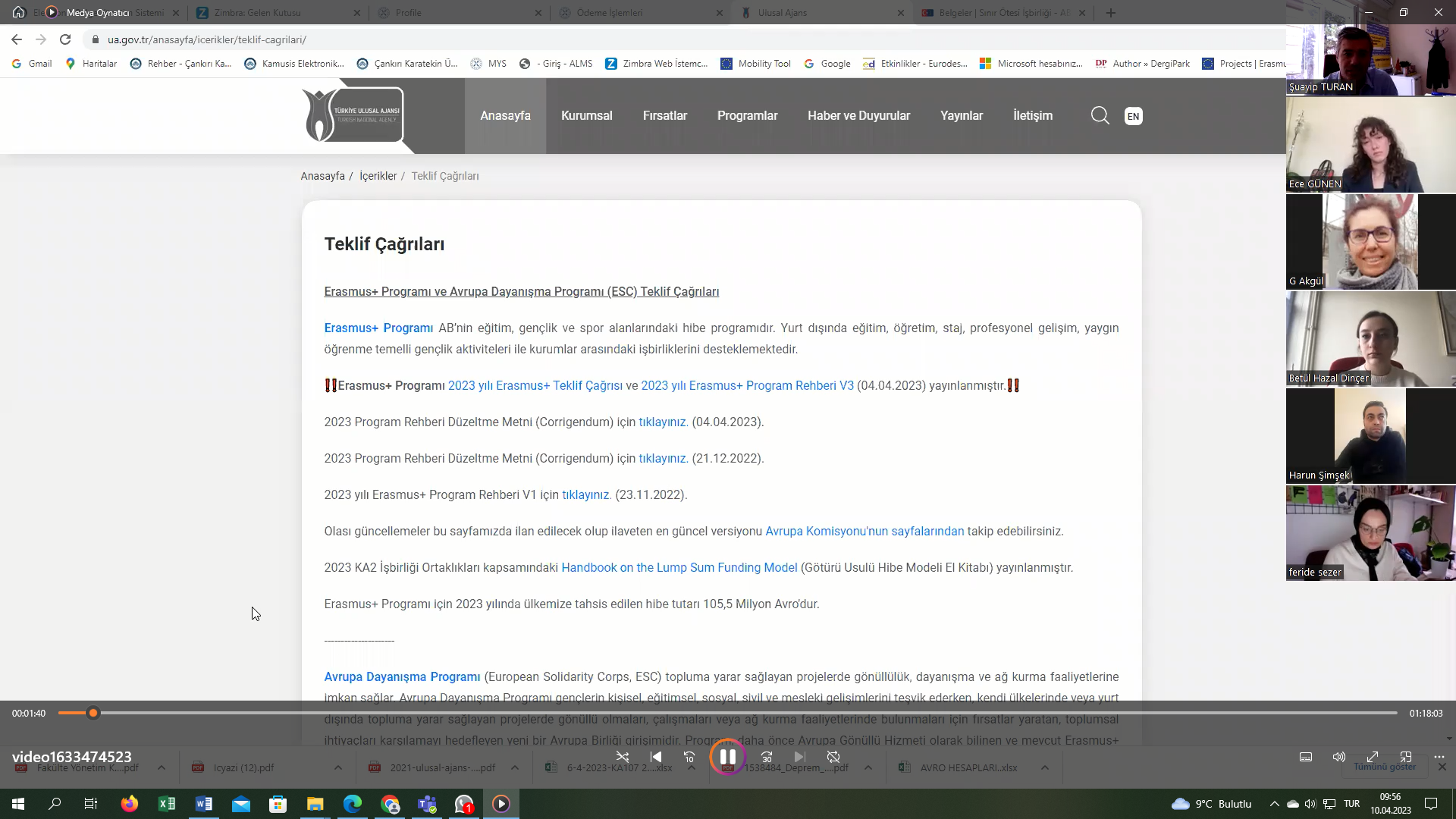
Task: Toggle repeat in media player
Action: (x=833, y=757)
